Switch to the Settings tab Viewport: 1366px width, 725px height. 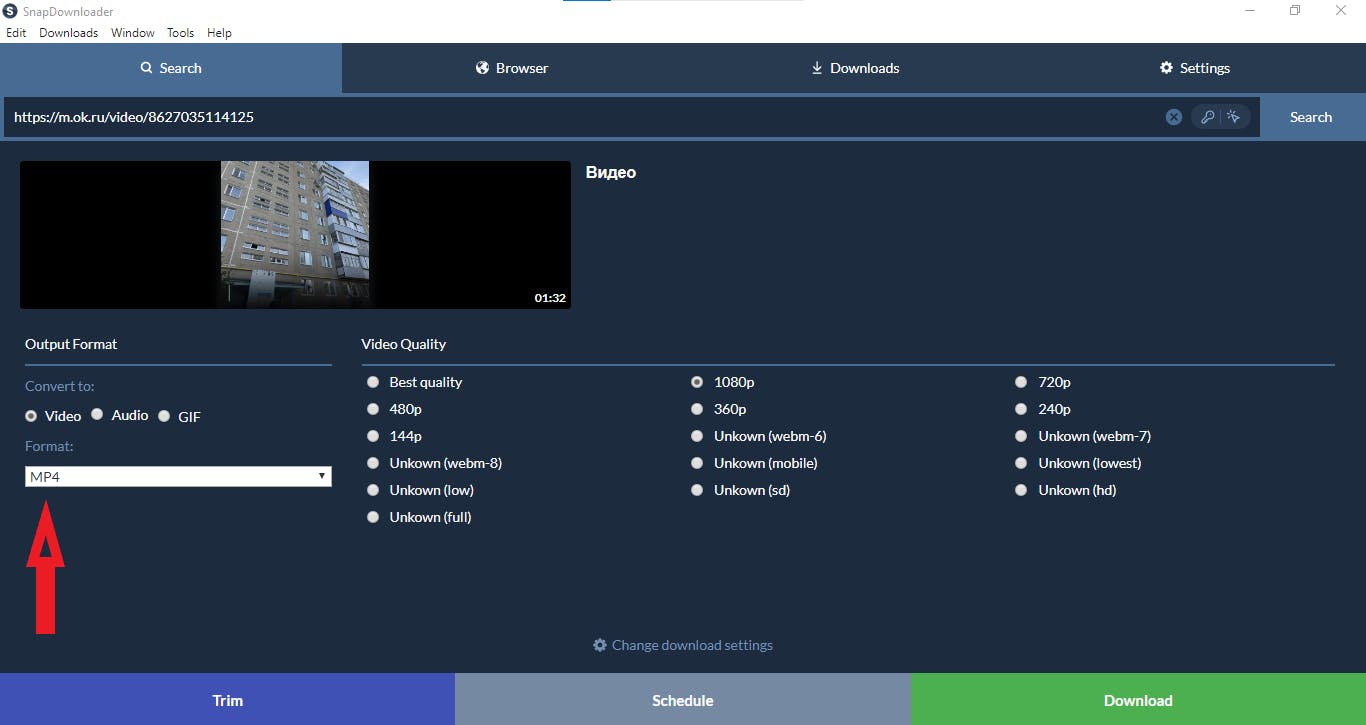point(1195,68)
